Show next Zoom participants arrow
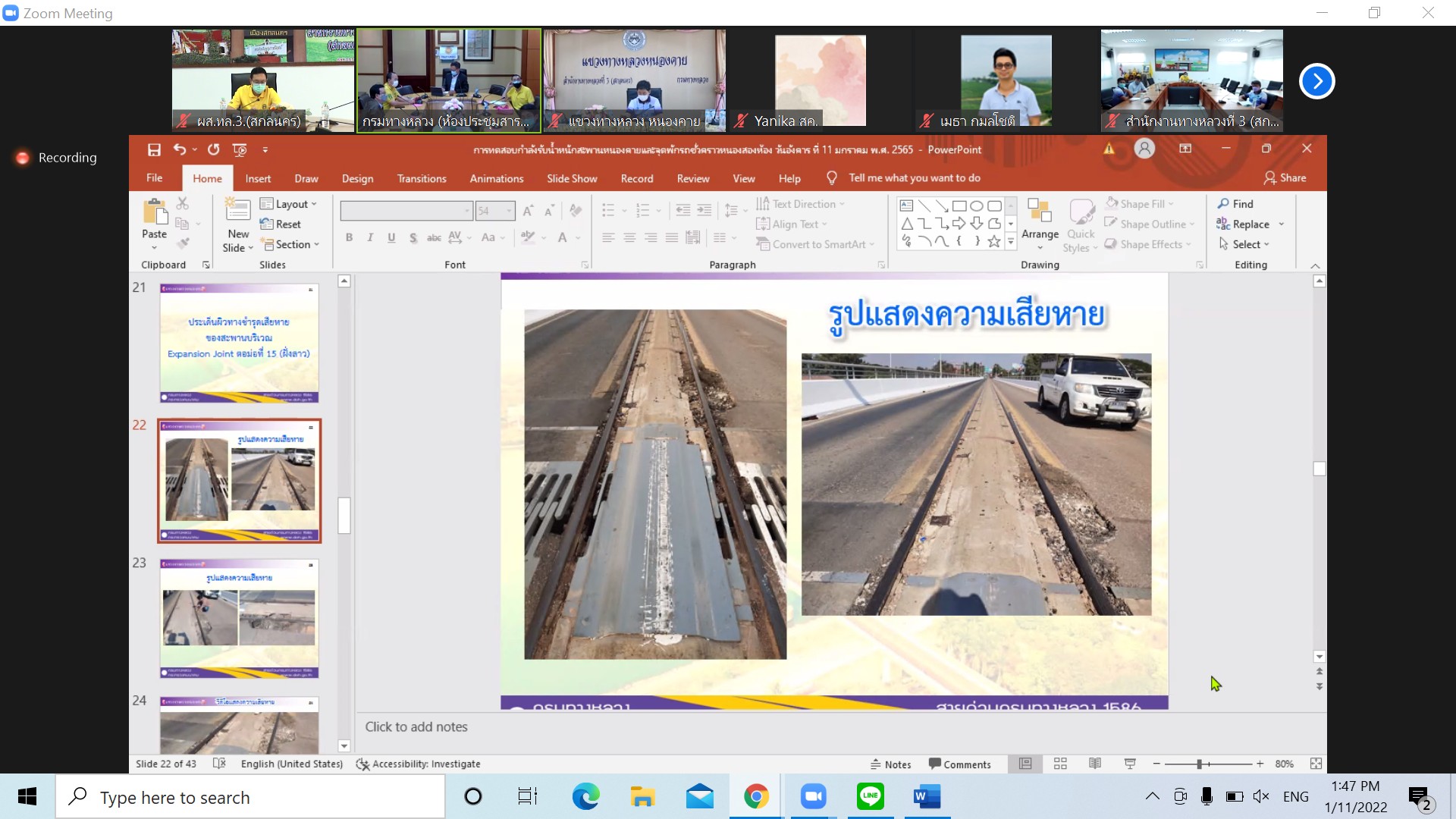This screenshot has height=819, width=1456. (x=1316, y=81)
